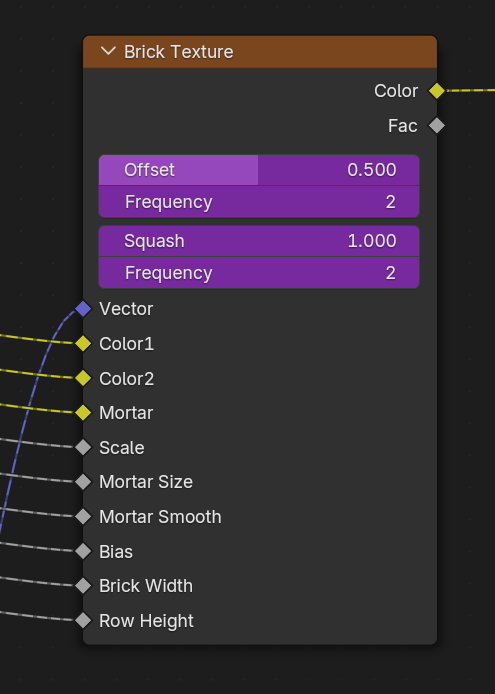Click the Color output label
This screenshot has width=495, height=694.
pyautogui.click(x=396, y=91)
